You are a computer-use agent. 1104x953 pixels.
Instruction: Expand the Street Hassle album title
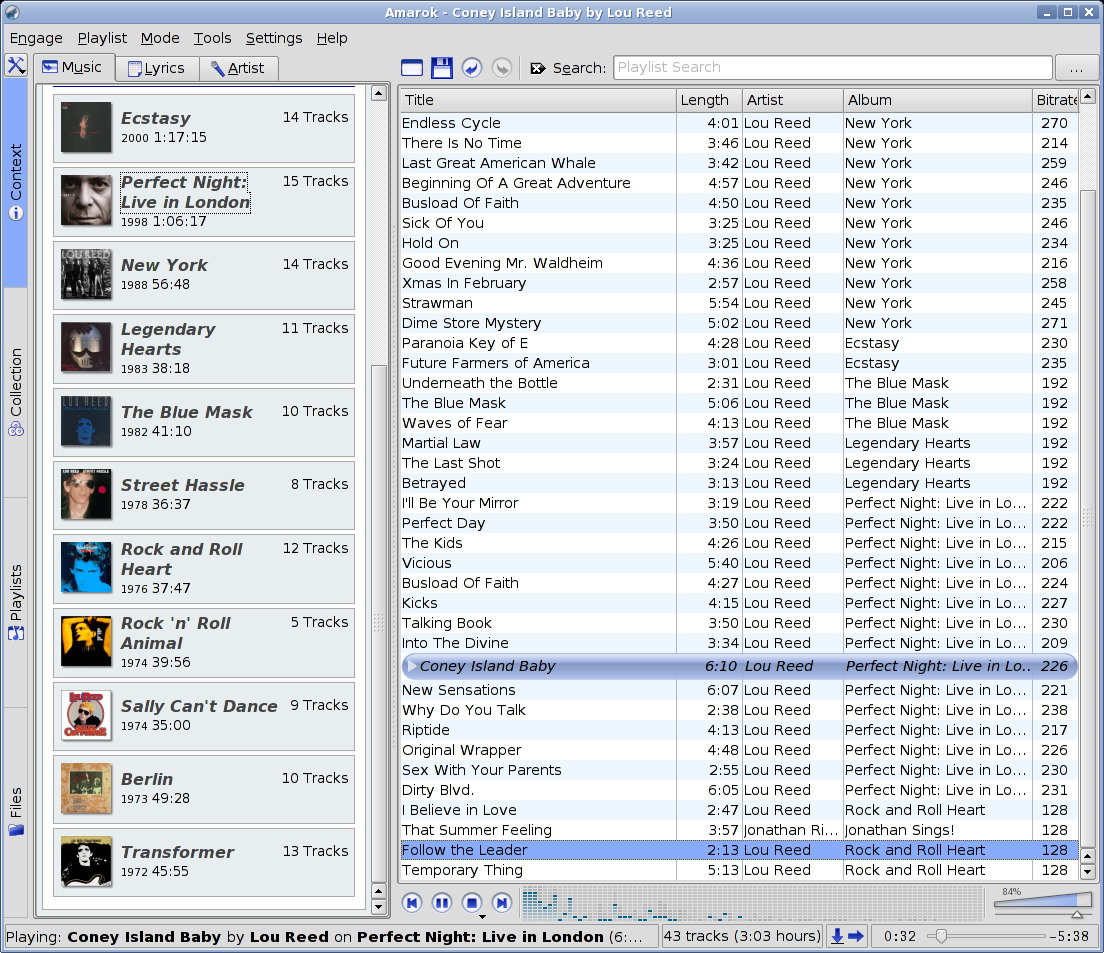(182, 484)
